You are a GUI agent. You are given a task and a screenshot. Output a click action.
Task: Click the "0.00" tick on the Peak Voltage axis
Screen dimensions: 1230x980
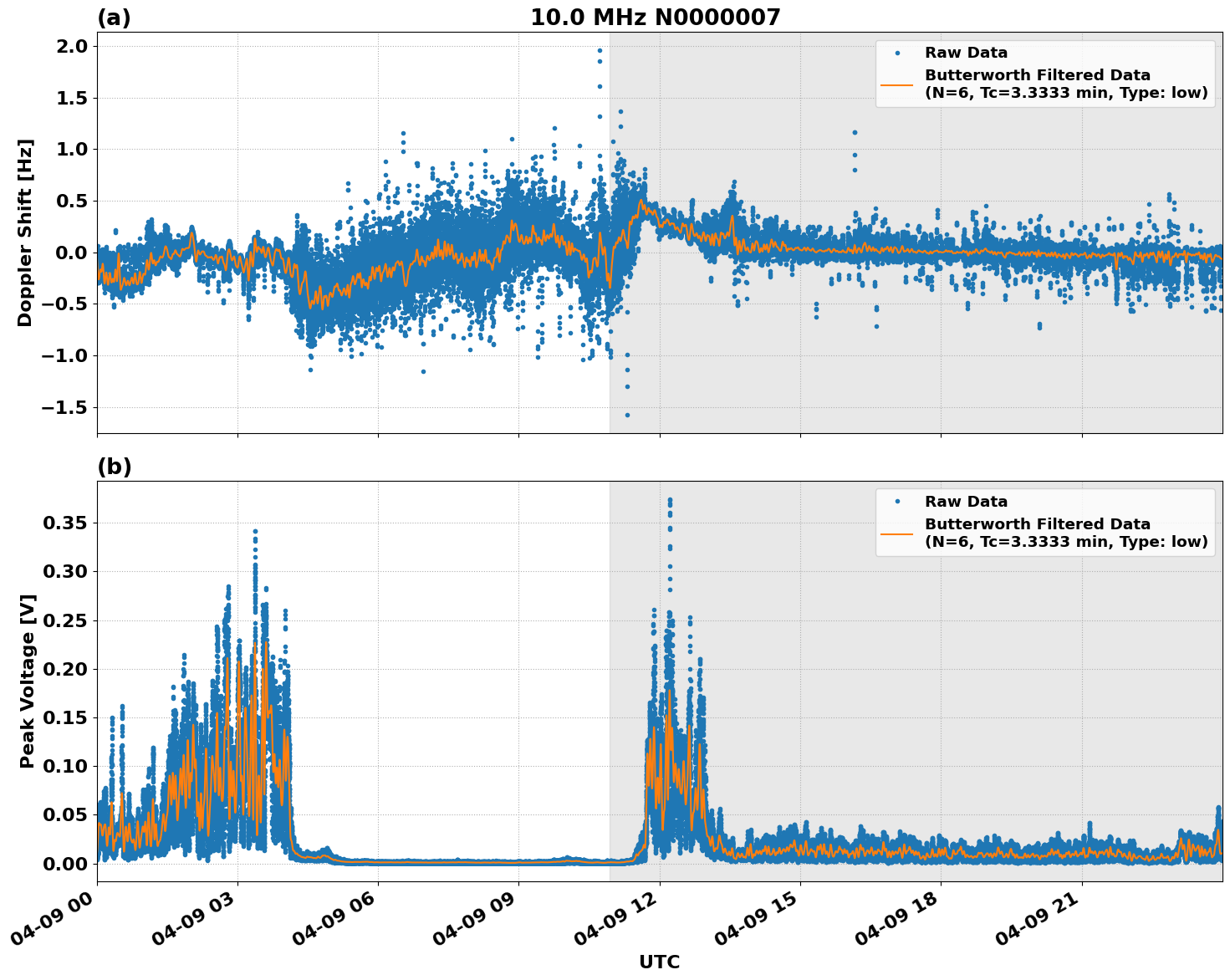pyautogui.click(x=65, y=863)
